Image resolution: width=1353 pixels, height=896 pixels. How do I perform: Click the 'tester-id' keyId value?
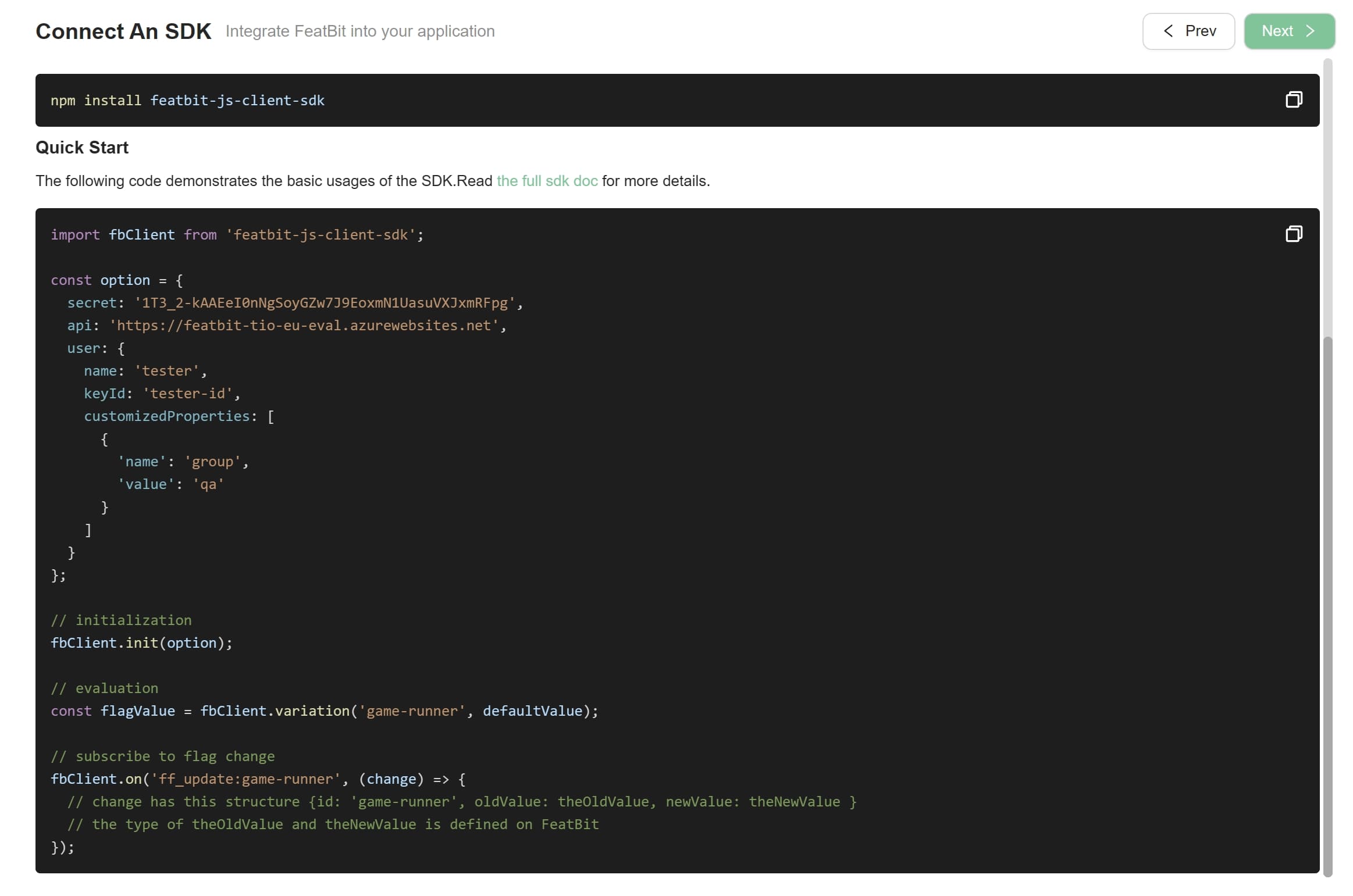coord(187,394)
